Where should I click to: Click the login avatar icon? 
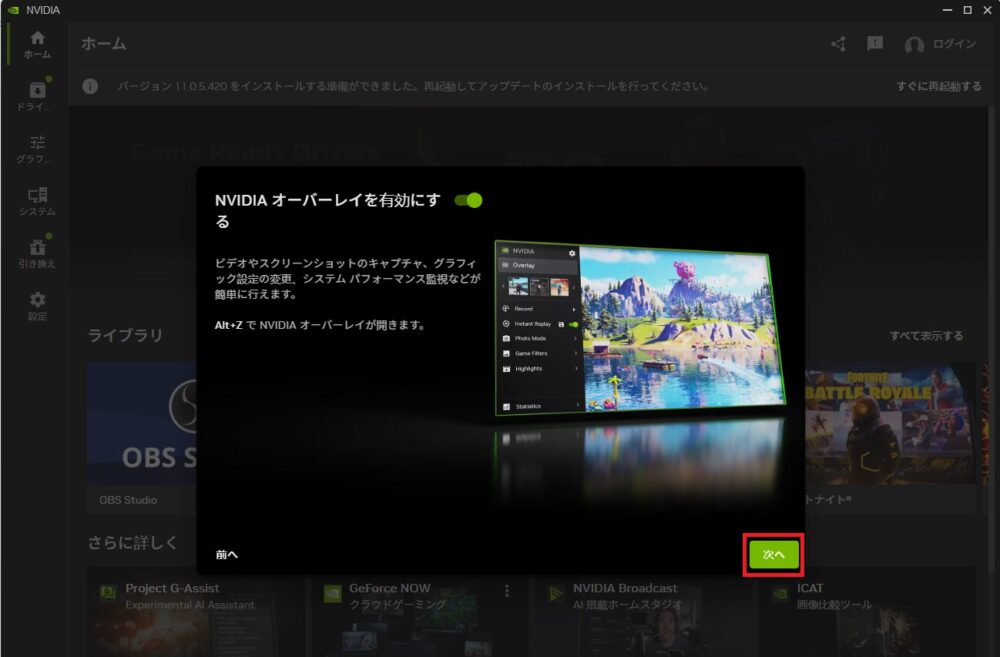915,44
